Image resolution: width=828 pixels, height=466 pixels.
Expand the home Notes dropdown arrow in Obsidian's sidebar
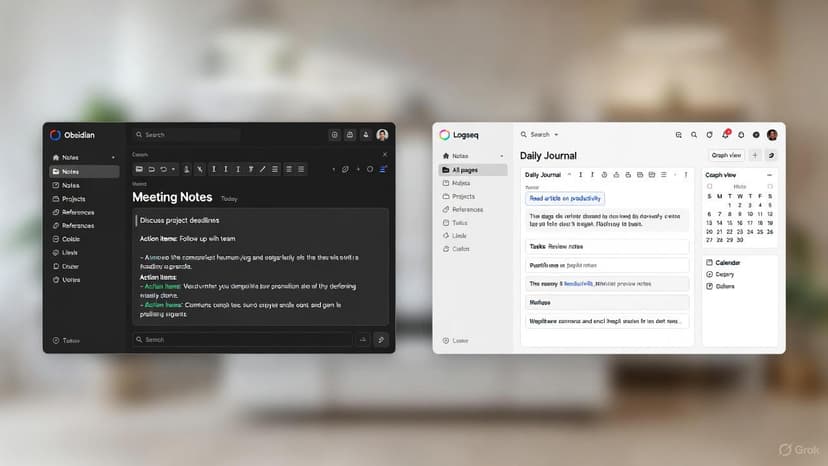tap(113, 157)
